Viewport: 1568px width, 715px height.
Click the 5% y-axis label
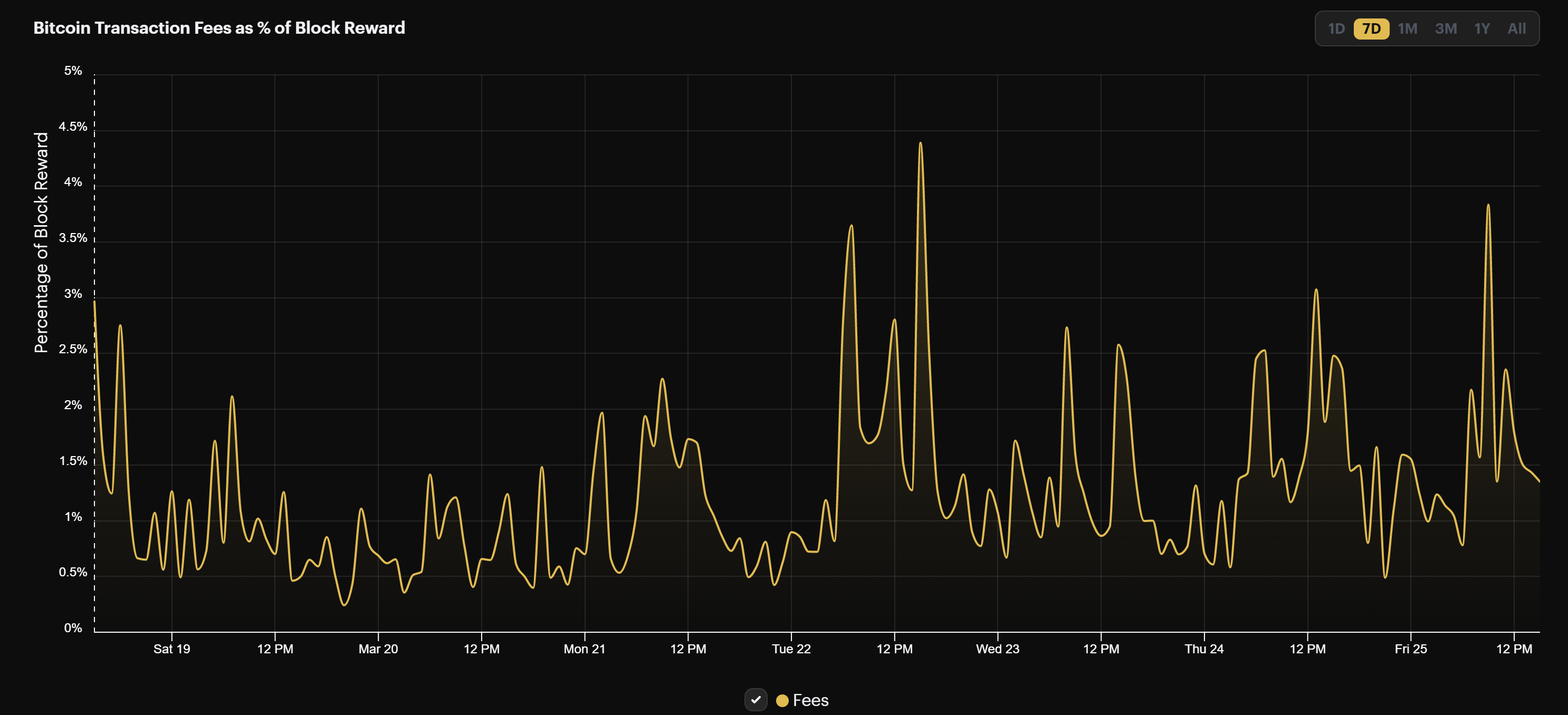[x=74, y=70]
